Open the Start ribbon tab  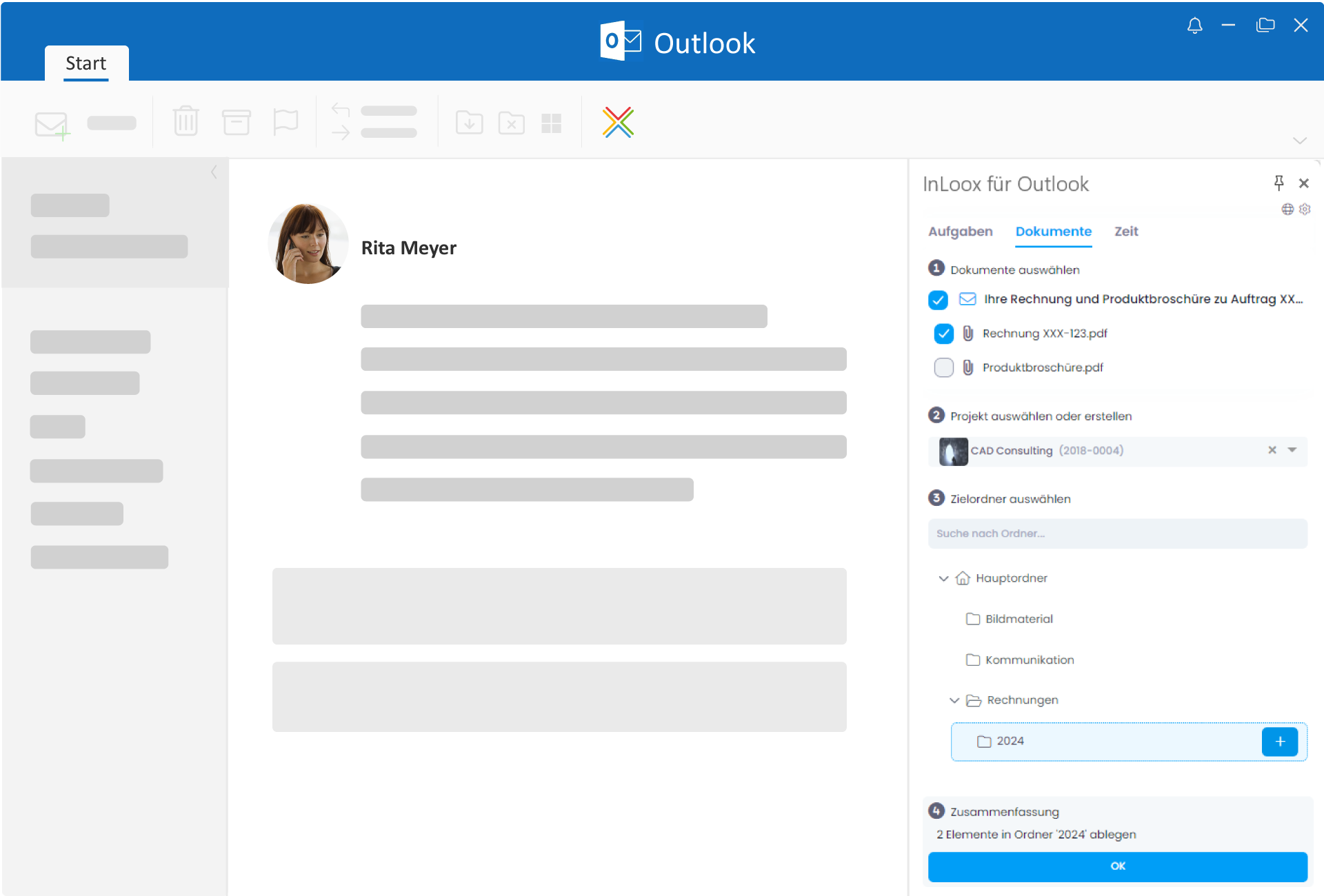click(86, 63)
